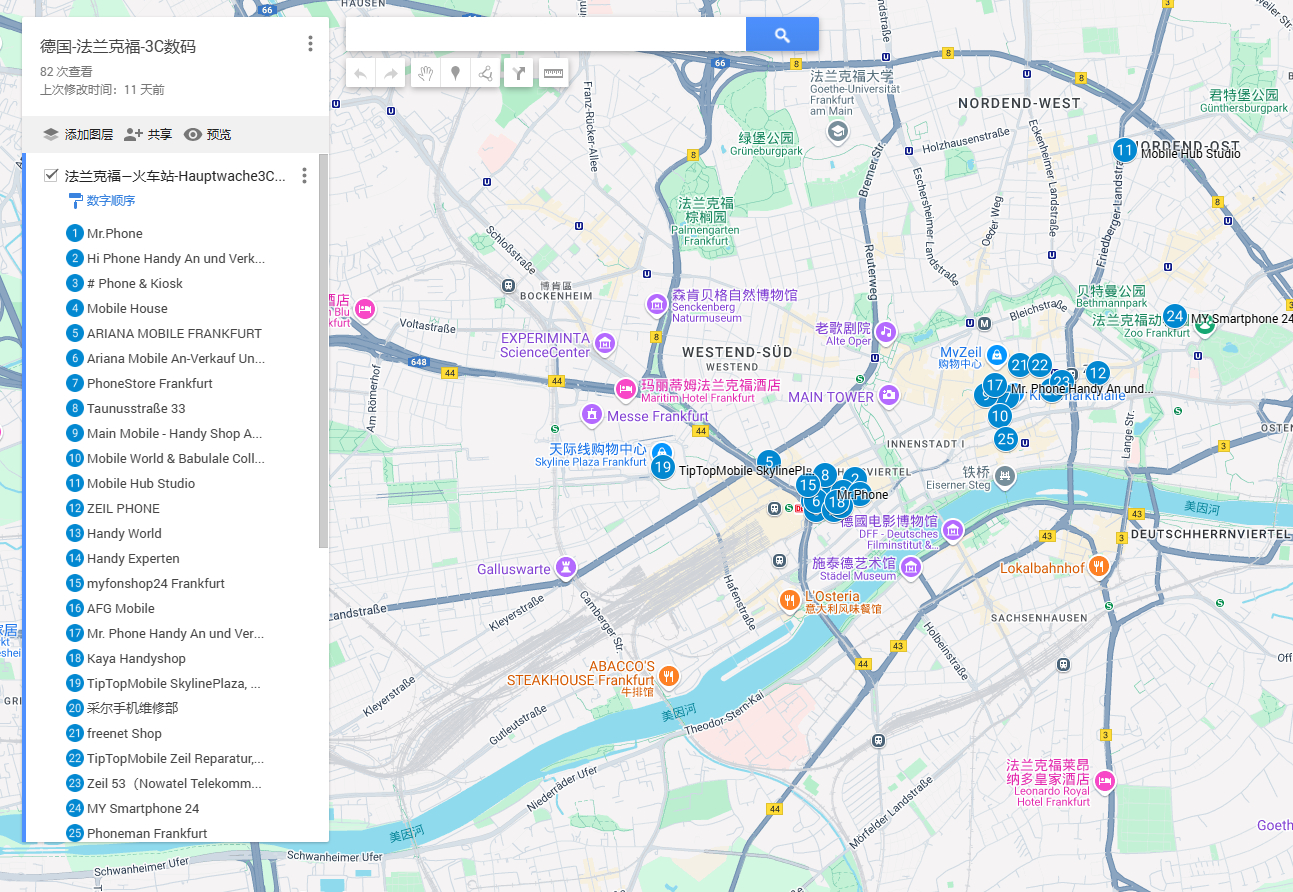1293x892 pixels.
Task: Select the add directions tool
Action: click(x=518, y=73)
